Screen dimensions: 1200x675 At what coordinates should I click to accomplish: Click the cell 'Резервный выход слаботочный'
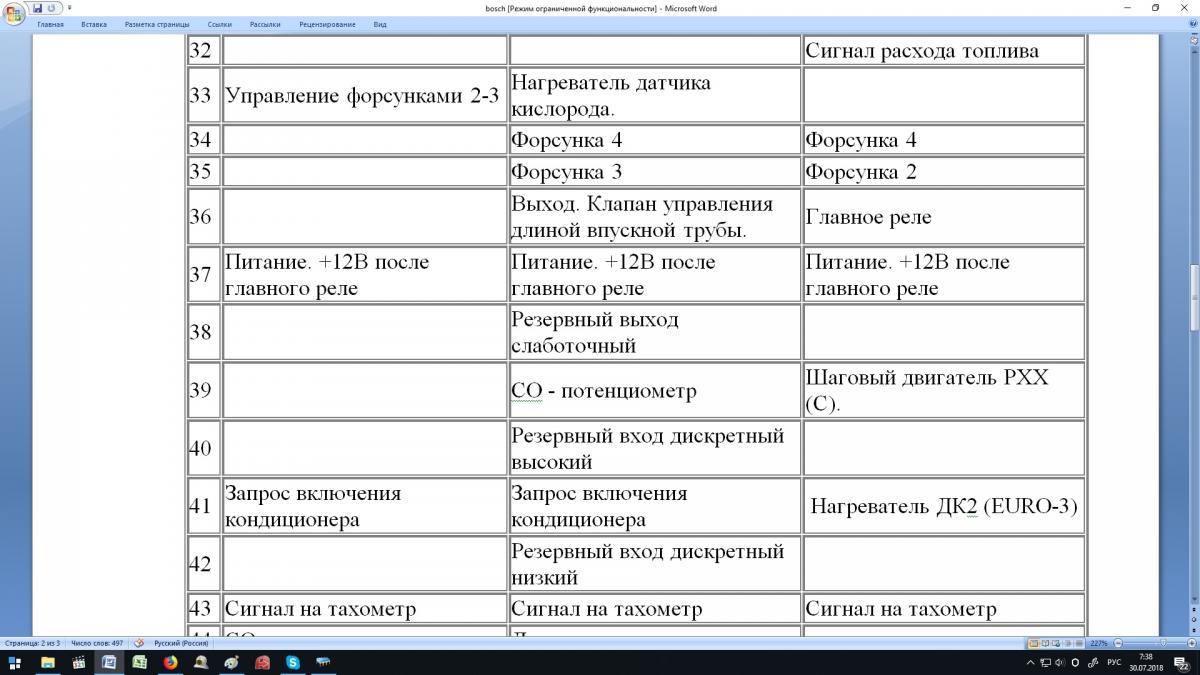tap(655, 332)
